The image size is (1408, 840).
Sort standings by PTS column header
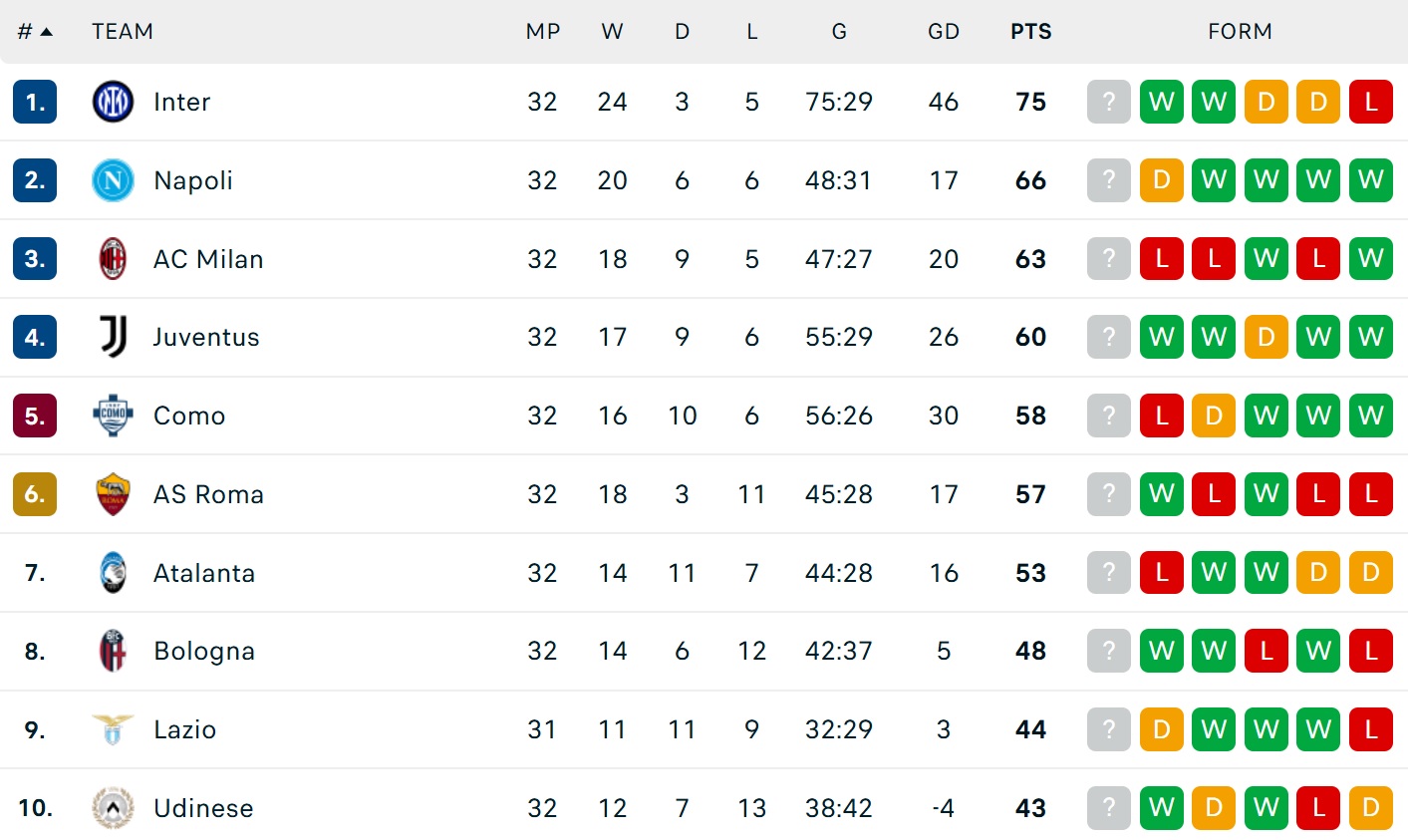click(1030, 32)
